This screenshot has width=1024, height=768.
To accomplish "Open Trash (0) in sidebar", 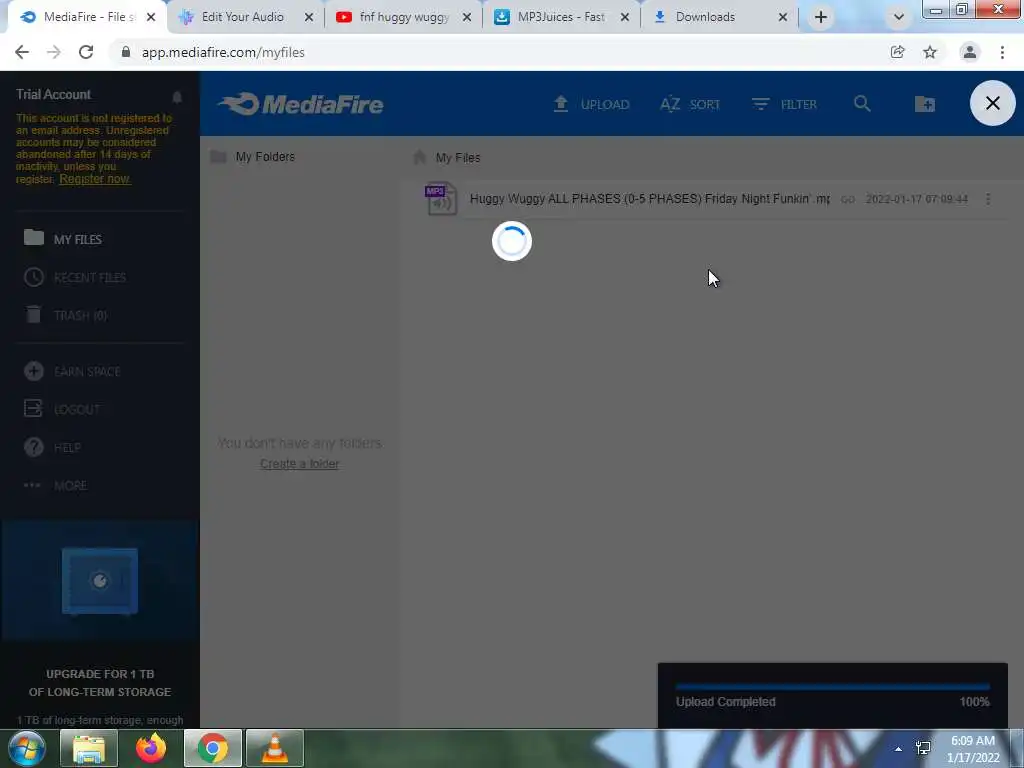I will click(x=65, y=315).
